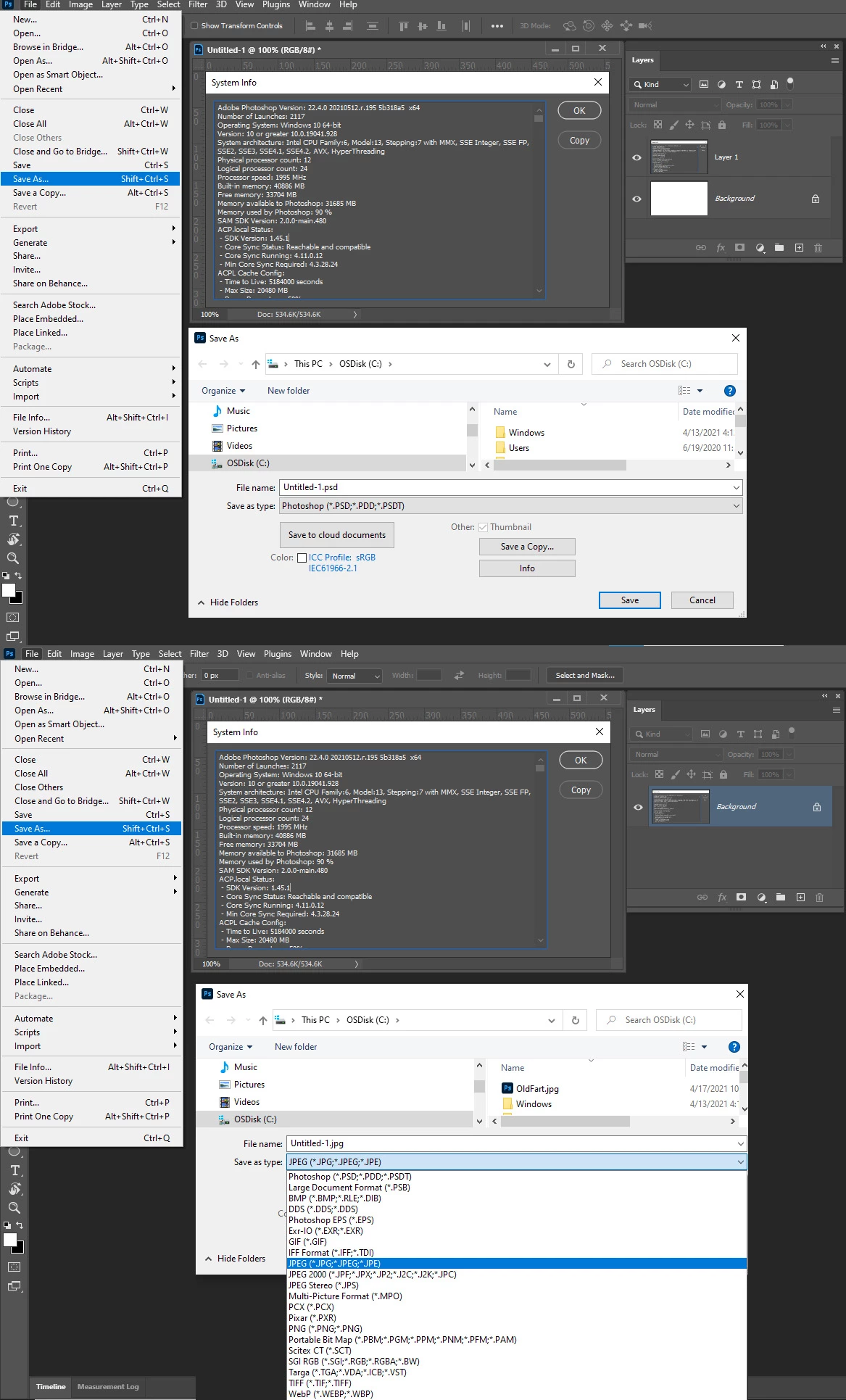The width and height of the screenshot is (846, 1400).
Task: Check the ICC Profile sRGB checkbox
Action: 302,558
